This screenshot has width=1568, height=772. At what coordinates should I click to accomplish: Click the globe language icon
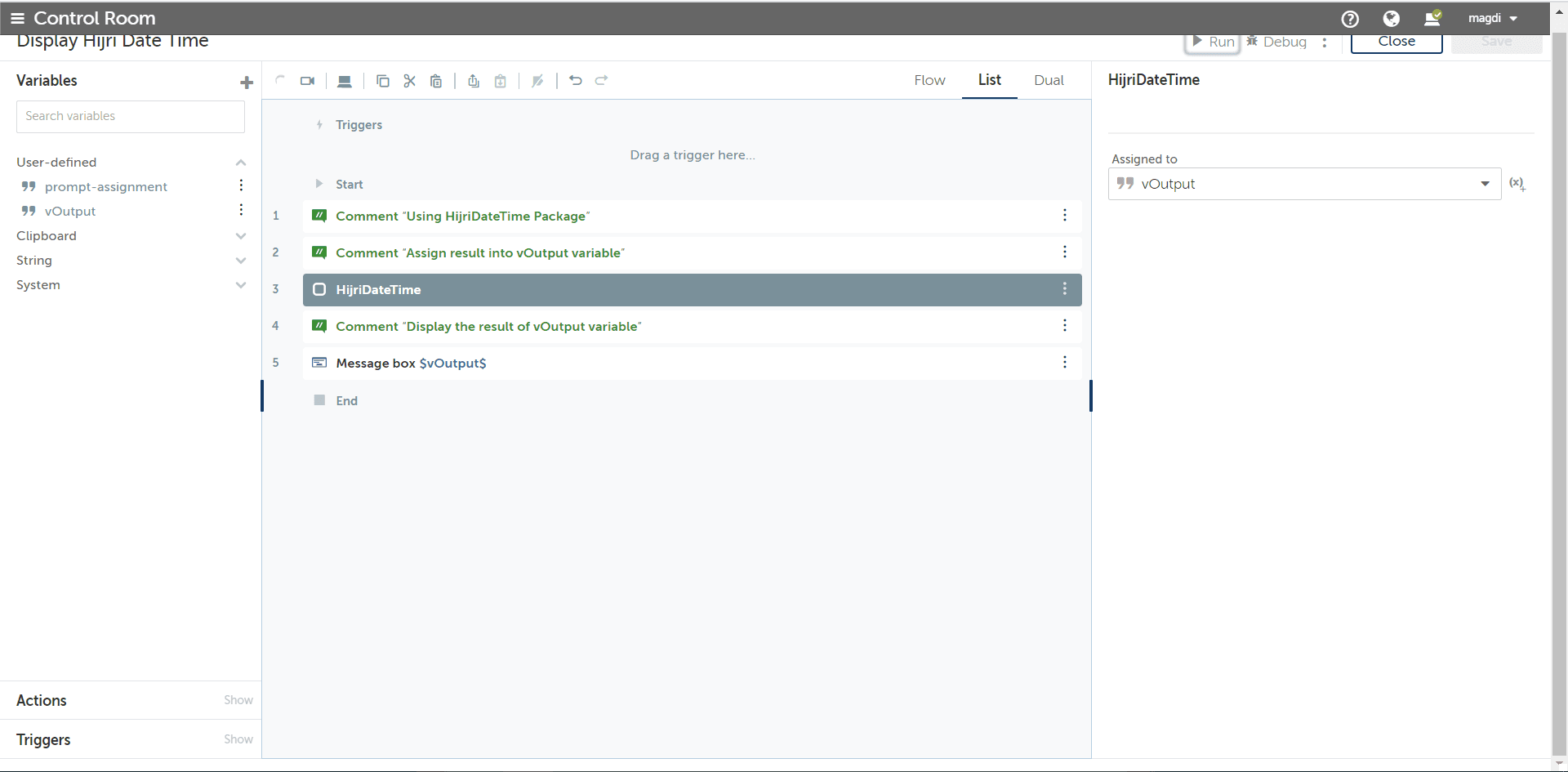coord(1392,18)
